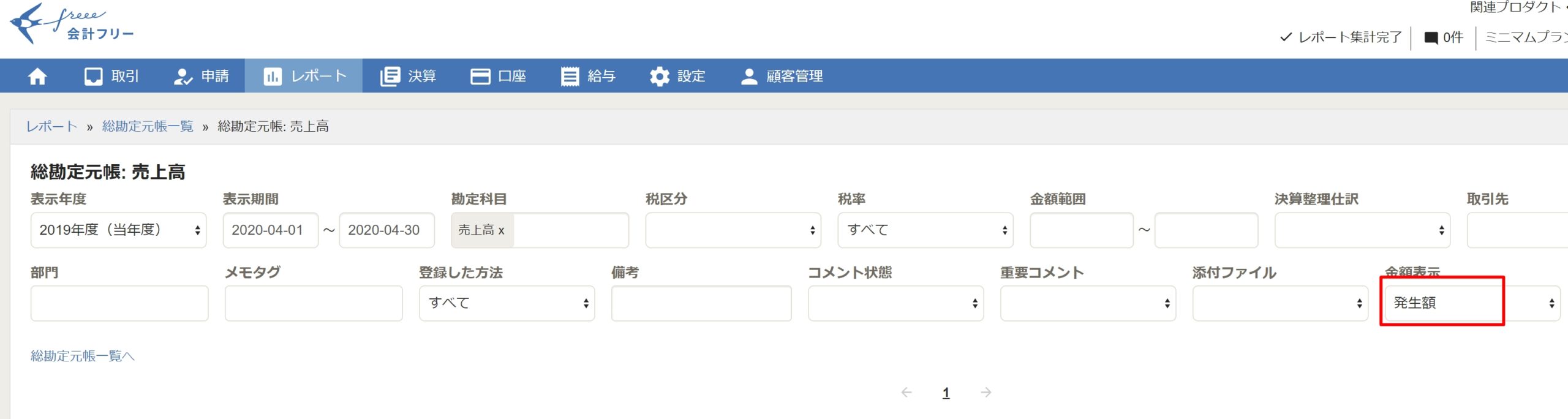Open the 表示年度 dropdown
The height and width of the screenshot is (419, 1568).
pos(118,230)
